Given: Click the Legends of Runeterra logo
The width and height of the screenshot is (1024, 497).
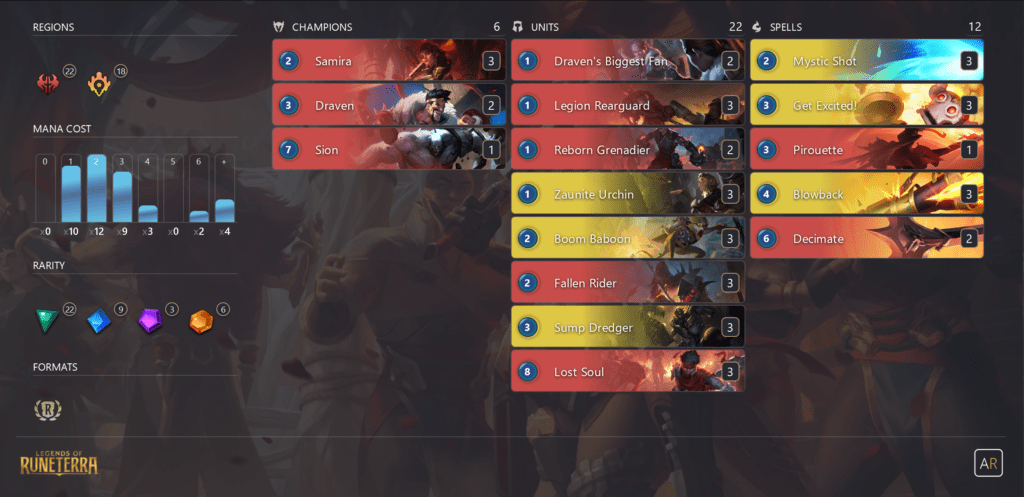Looking at the screenshot, I should [59, 462].
